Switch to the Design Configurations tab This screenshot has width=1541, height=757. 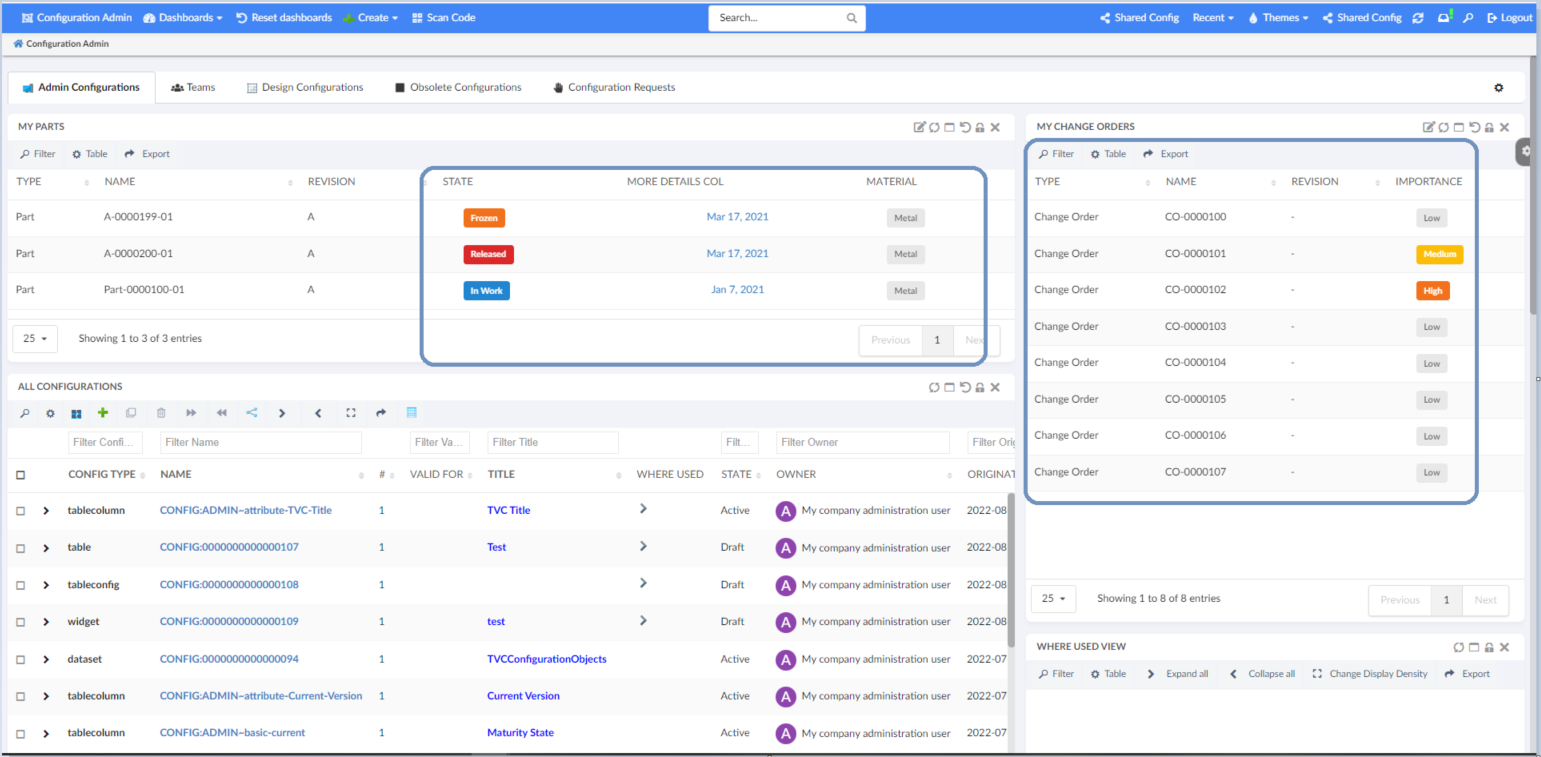coord(305,88)
